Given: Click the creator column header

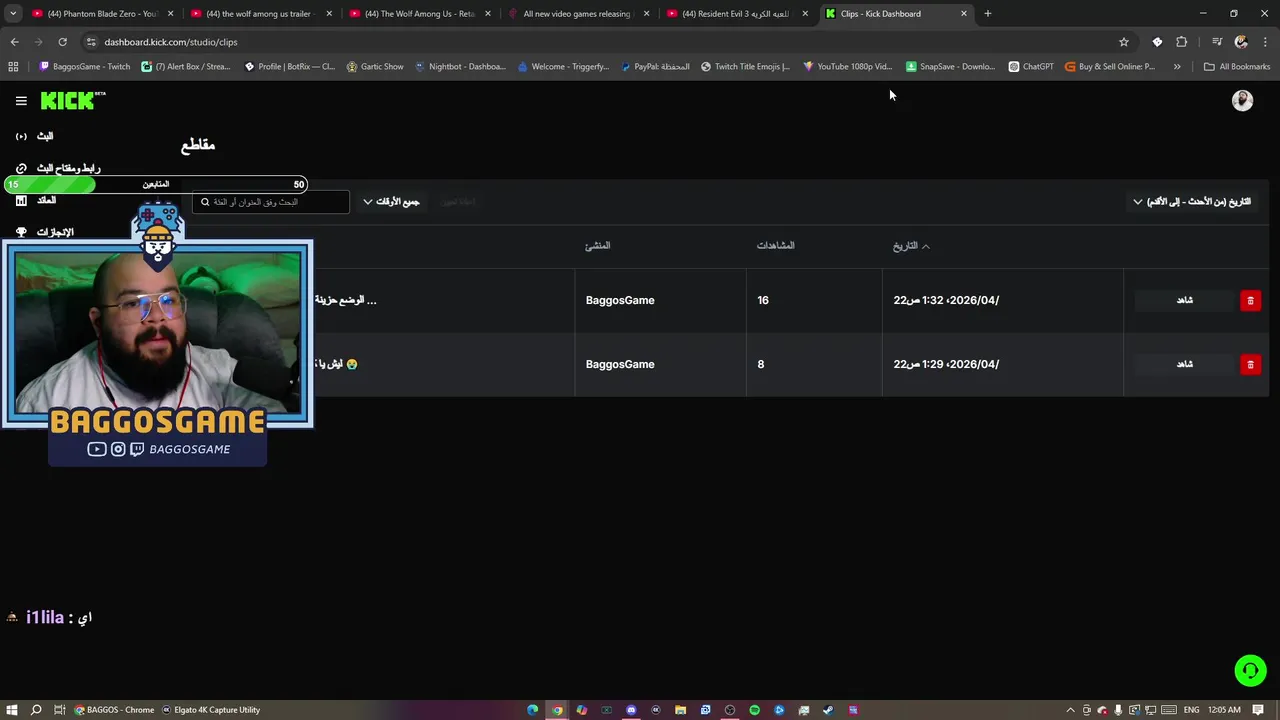Looking at the screenshot, I should tap(598, 246).
